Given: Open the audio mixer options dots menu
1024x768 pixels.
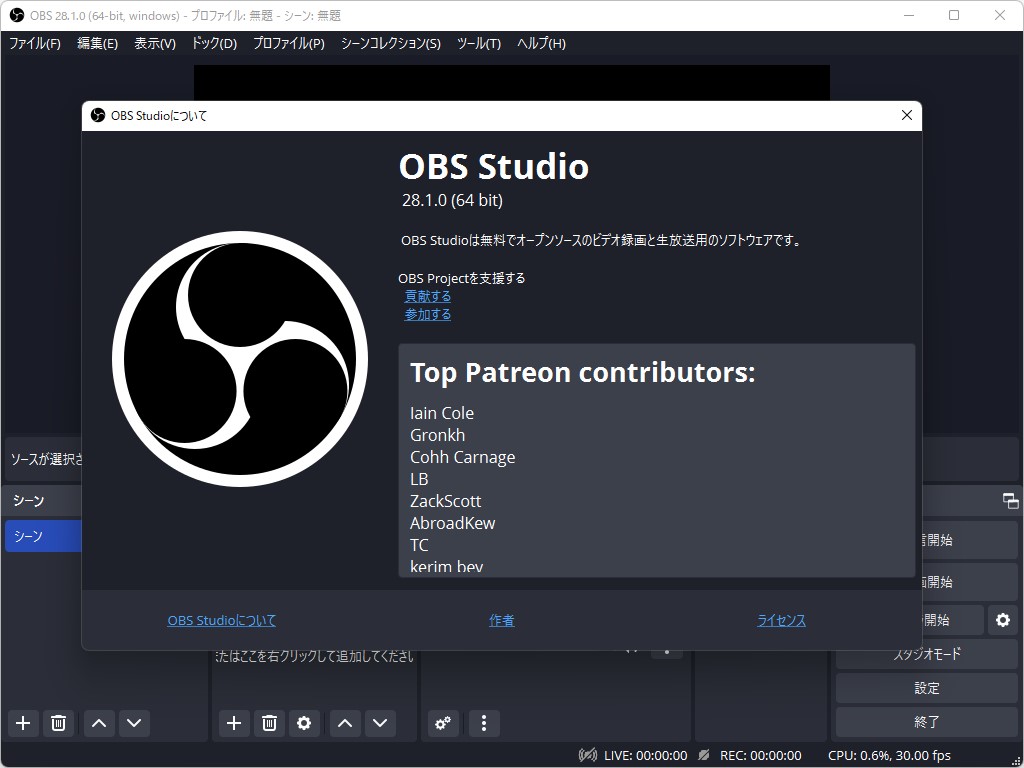Looking at the screenshot, I should (484, 723).
